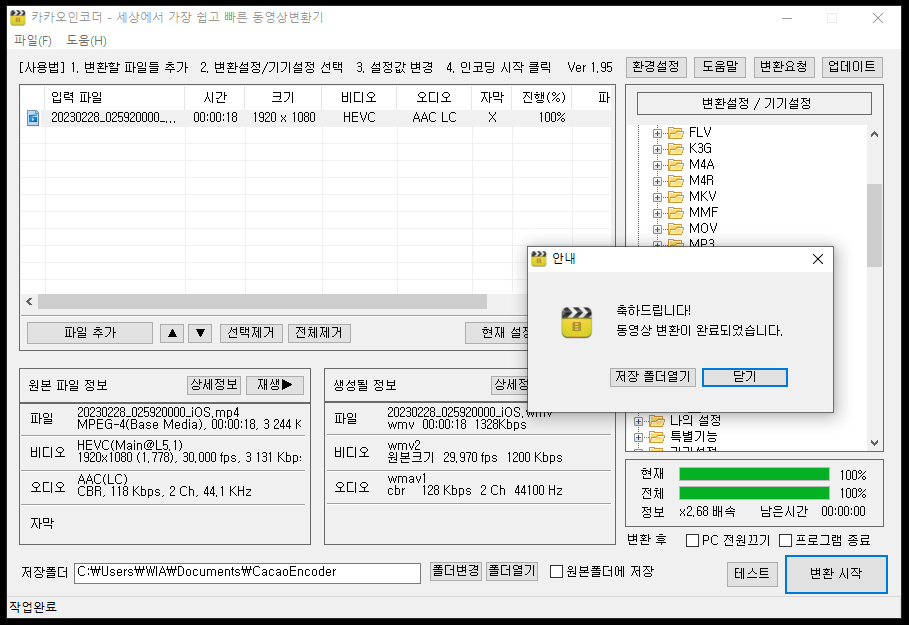Click the 입력 파일 column header
The image size is (909, 625).
pos(115,97)
